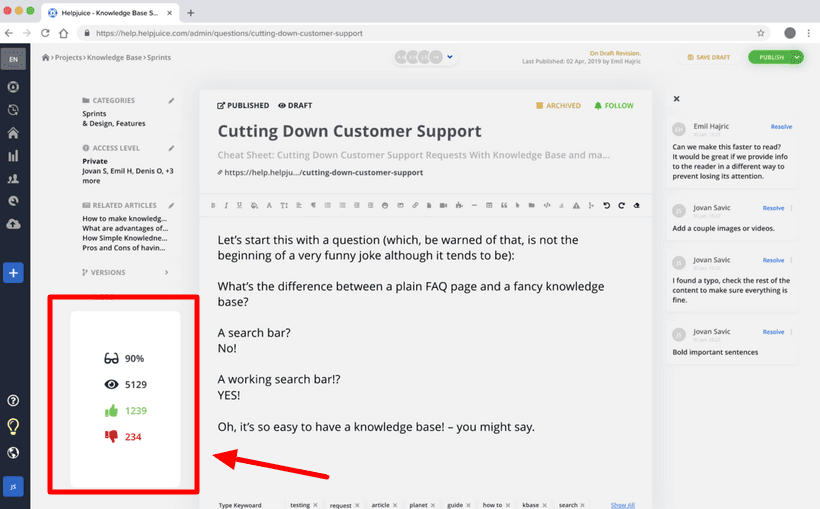
Task: Toggle the Archived status
Action: [x=558, y=105]
